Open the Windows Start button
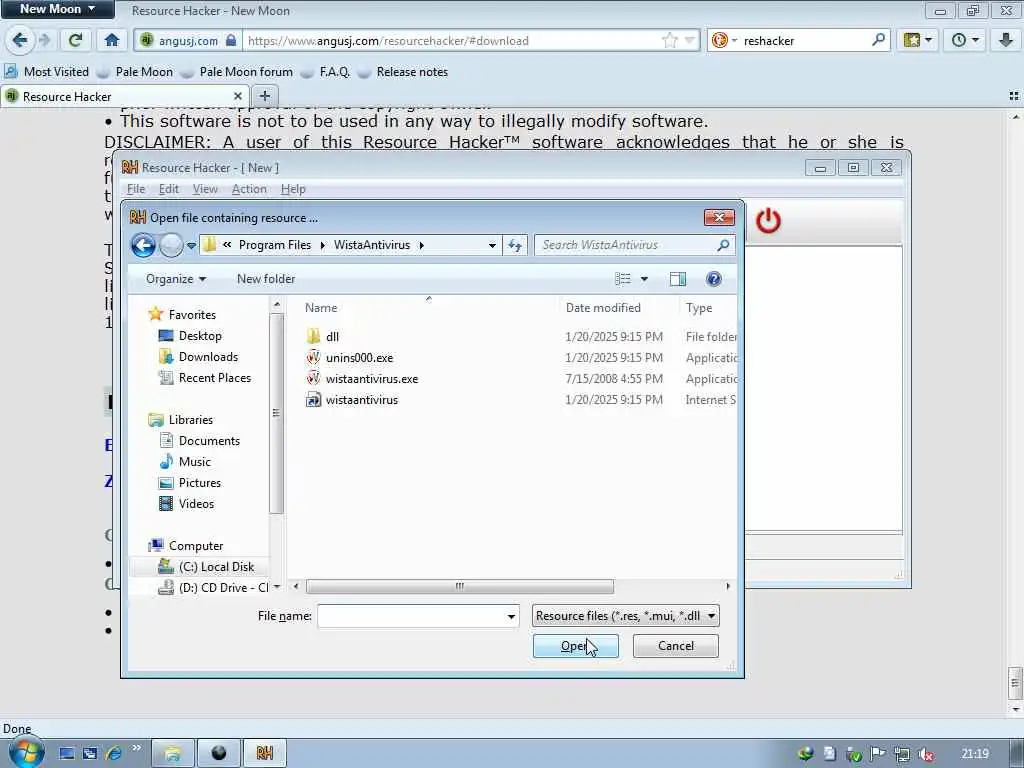 tap(25, 752)
